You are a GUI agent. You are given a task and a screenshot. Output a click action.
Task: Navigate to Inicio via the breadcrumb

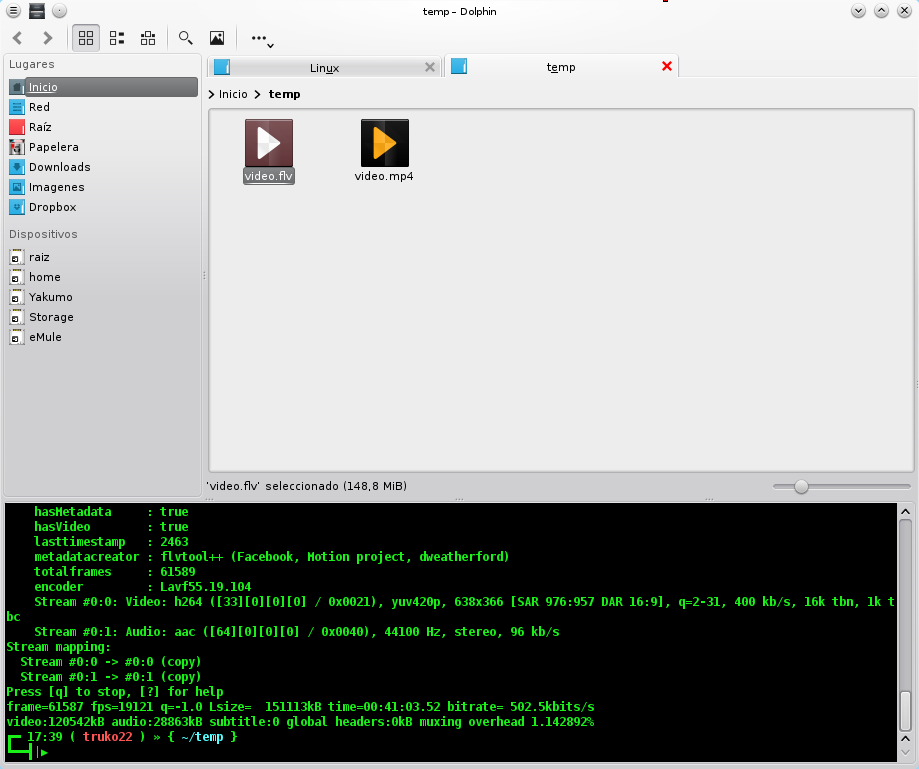[x=232, y=93]
